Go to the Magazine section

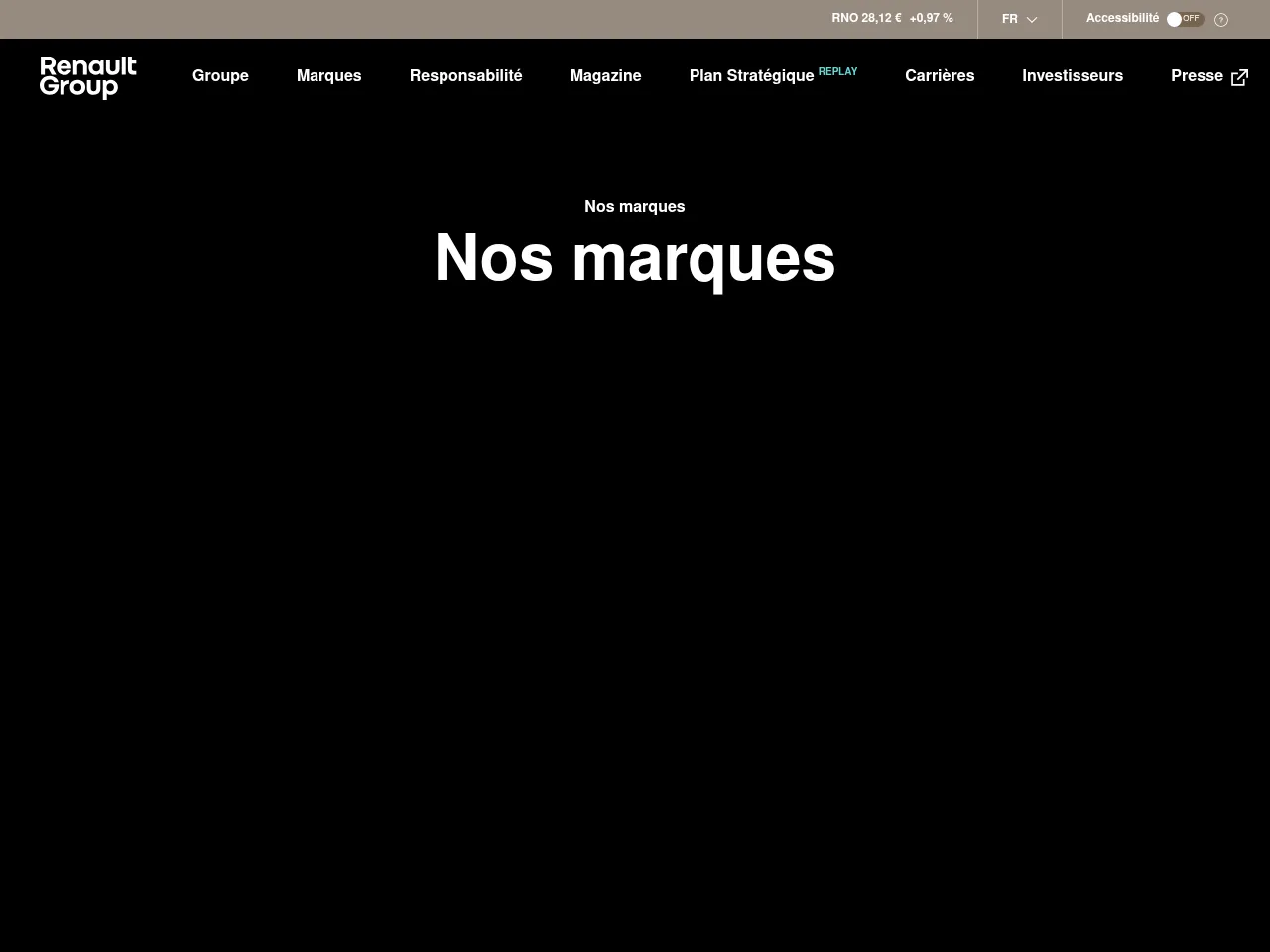605,76
